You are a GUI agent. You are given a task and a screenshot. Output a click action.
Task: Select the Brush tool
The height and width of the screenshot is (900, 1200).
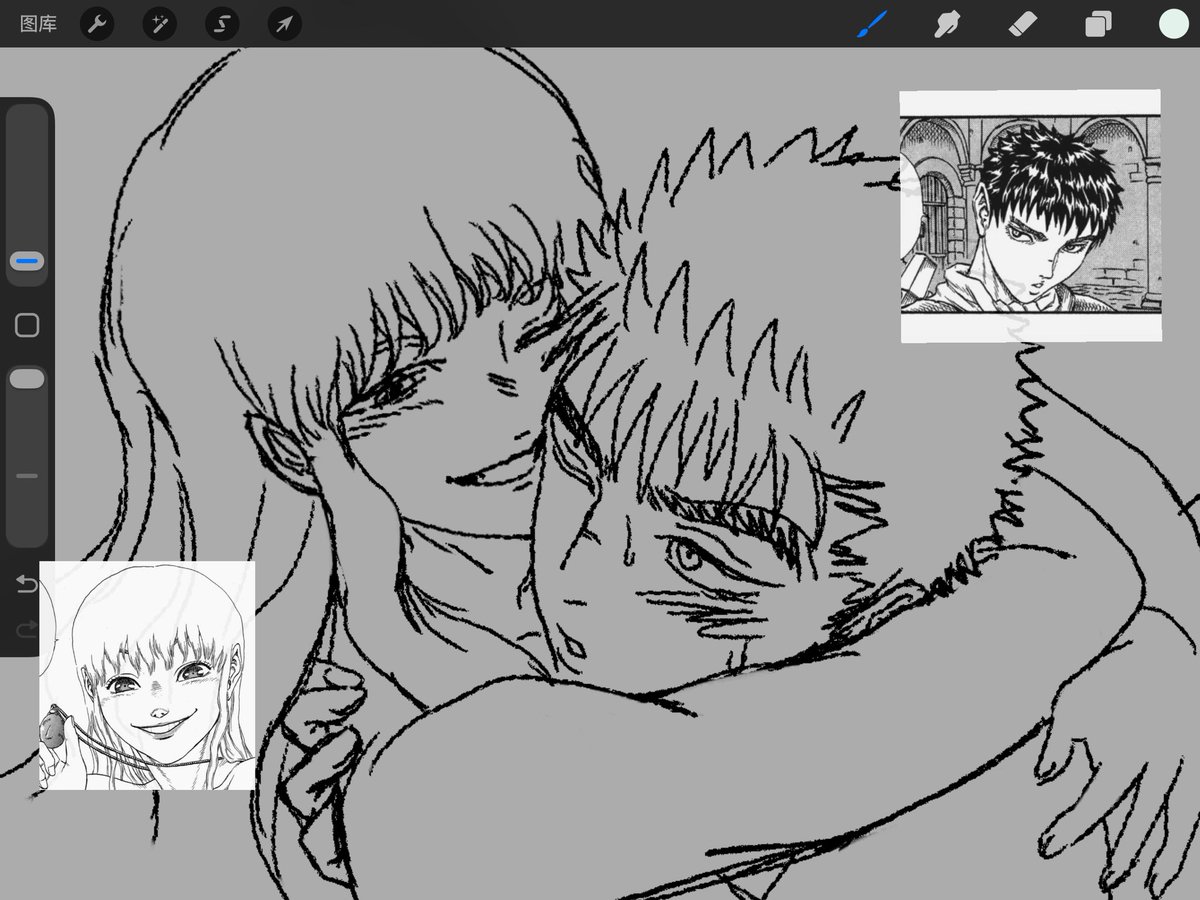tap(872, 24)
